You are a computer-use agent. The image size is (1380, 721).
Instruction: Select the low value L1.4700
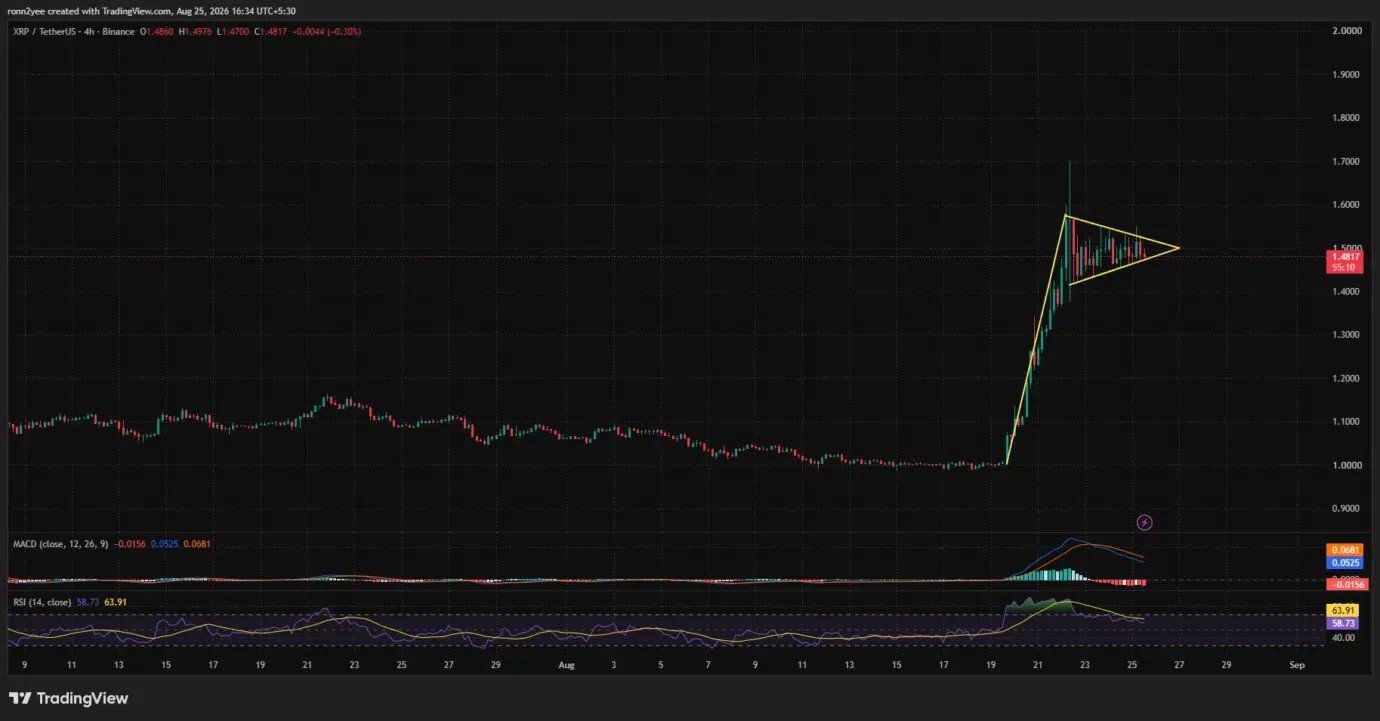click(234, 32)
